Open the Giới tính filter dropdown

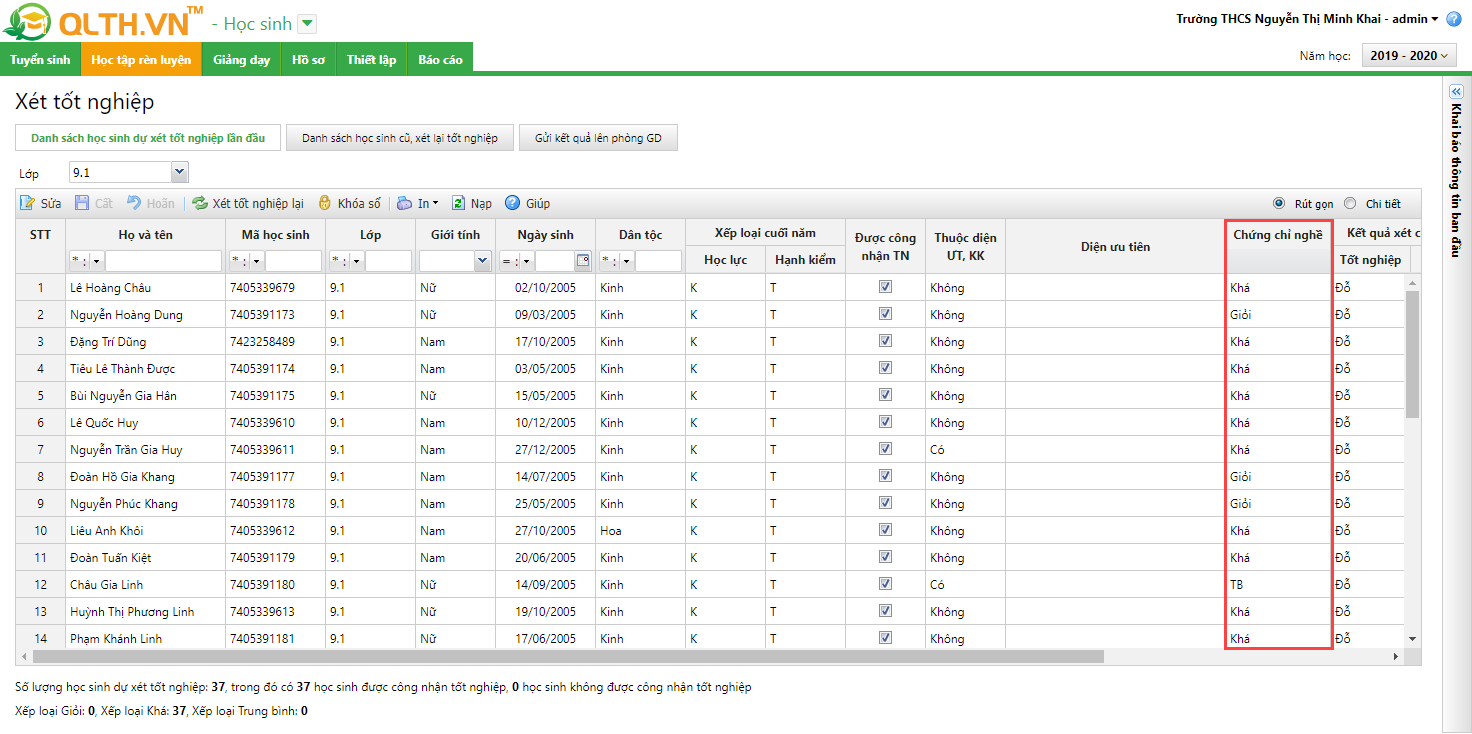pos(482,261)
